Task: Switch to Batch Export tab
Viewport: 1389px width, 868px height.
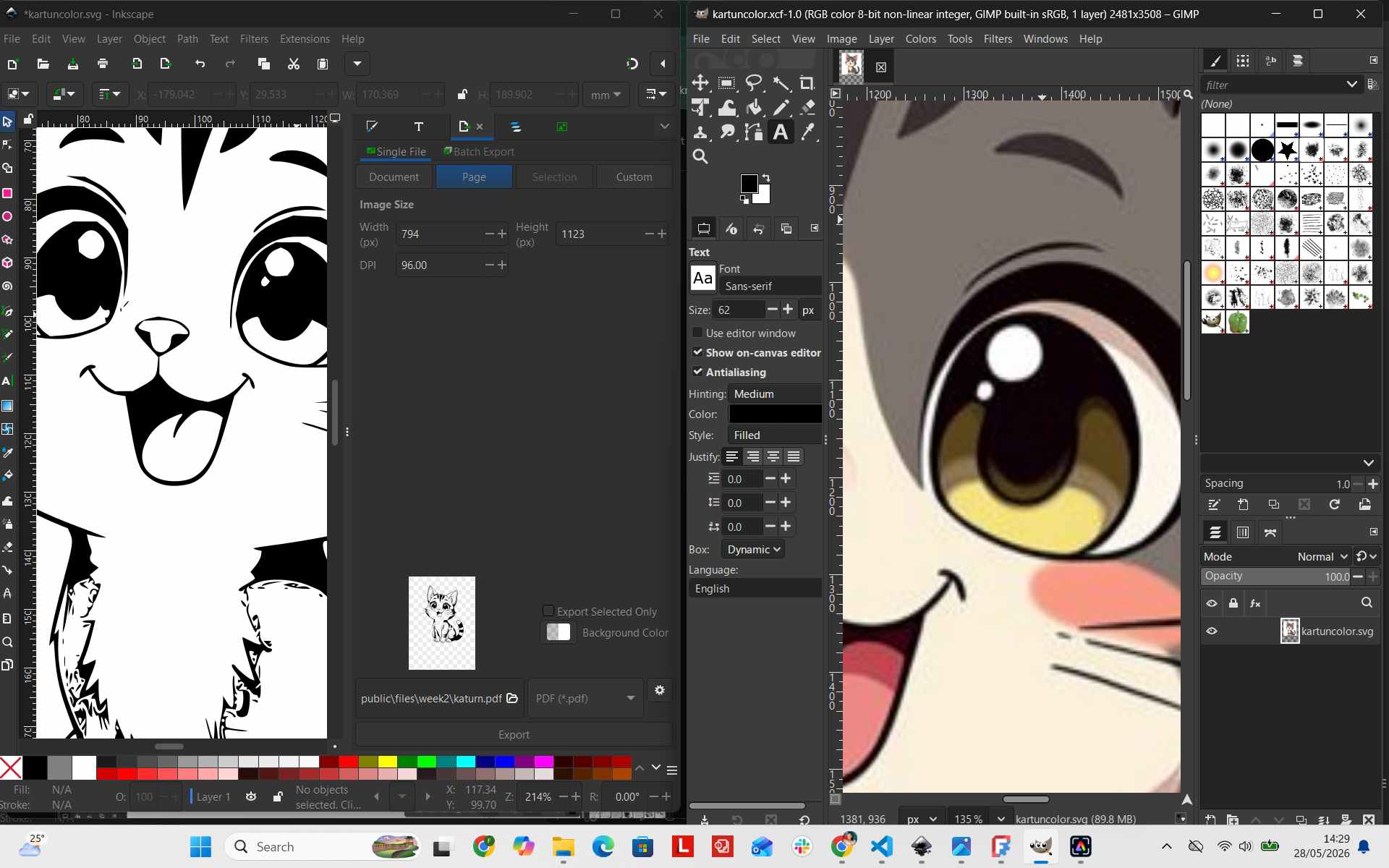Action: (479, 151)
